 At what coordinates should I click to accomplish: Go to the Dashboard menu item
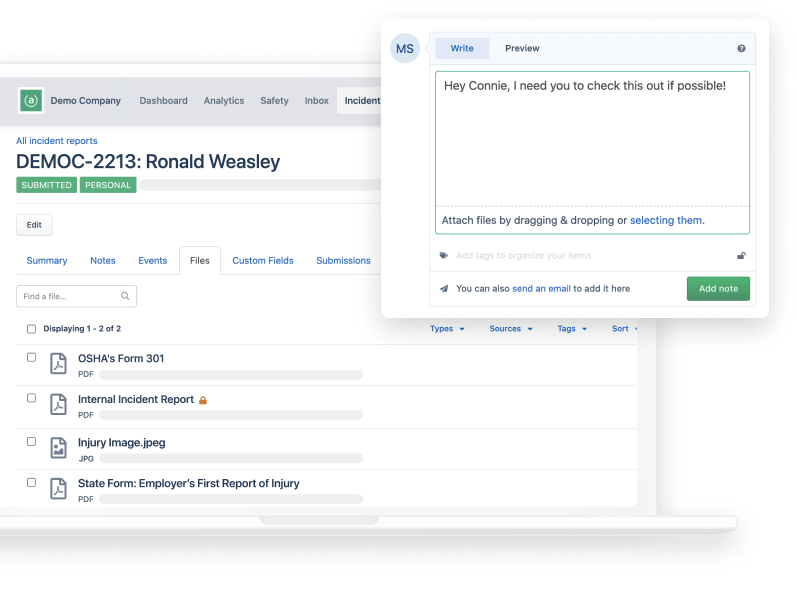[x=164, y=101]
